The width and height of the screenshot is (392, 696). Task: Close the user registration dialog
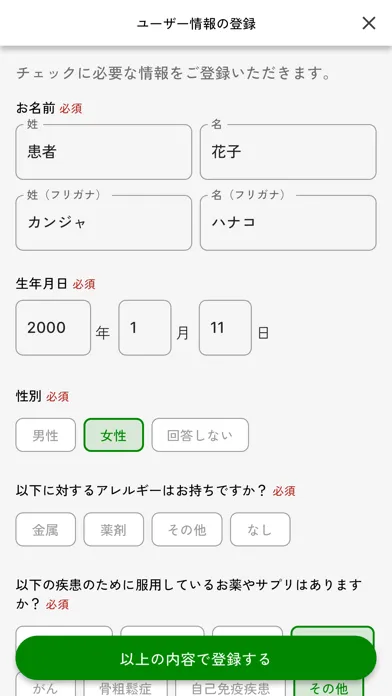click(x=368, y=23)
